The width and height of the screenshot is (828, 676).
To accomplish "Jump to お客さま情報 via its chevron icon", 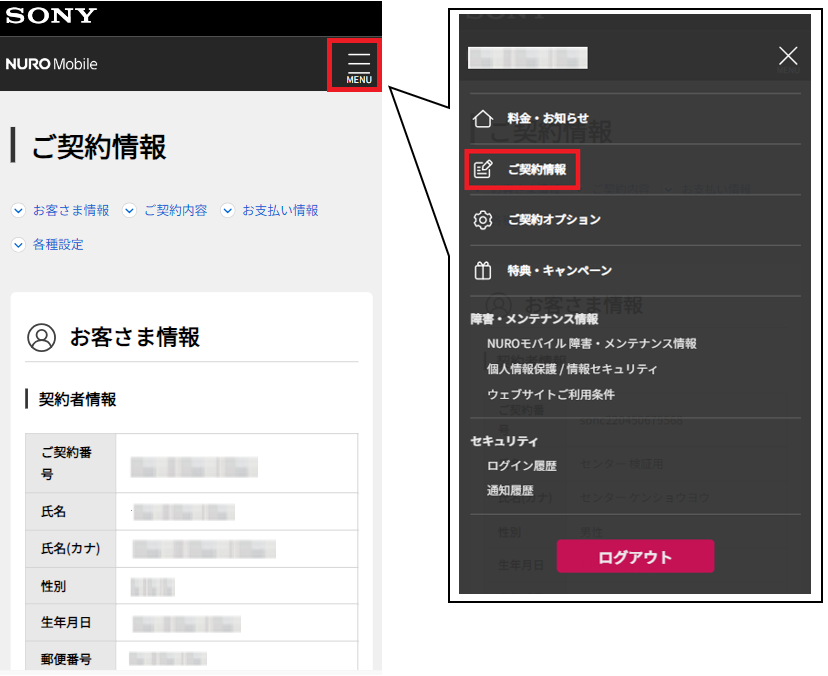I will [x=18, y=210].
